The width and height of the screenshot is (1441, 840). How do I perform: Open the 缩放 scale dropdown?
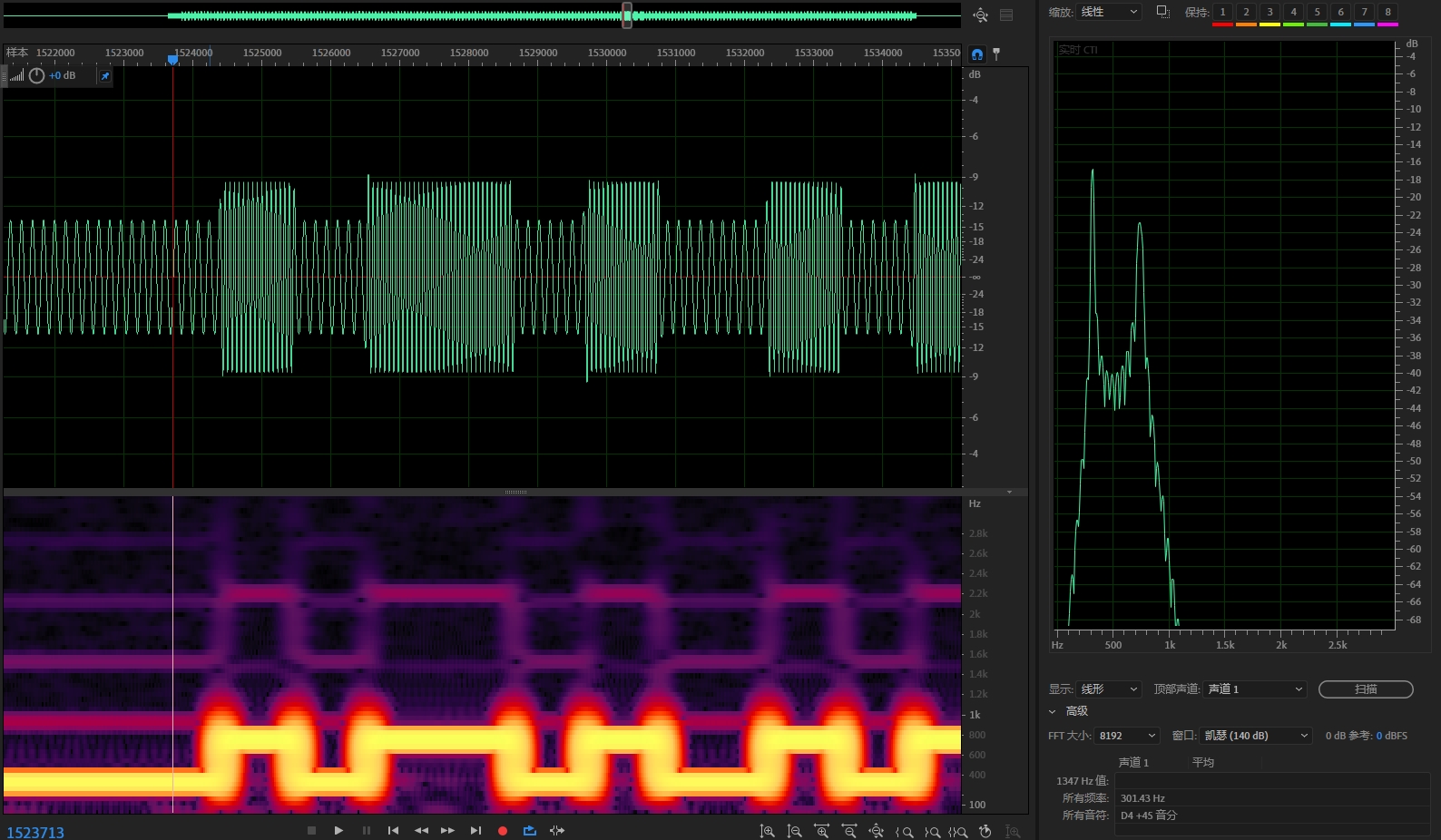[1109, 12]
